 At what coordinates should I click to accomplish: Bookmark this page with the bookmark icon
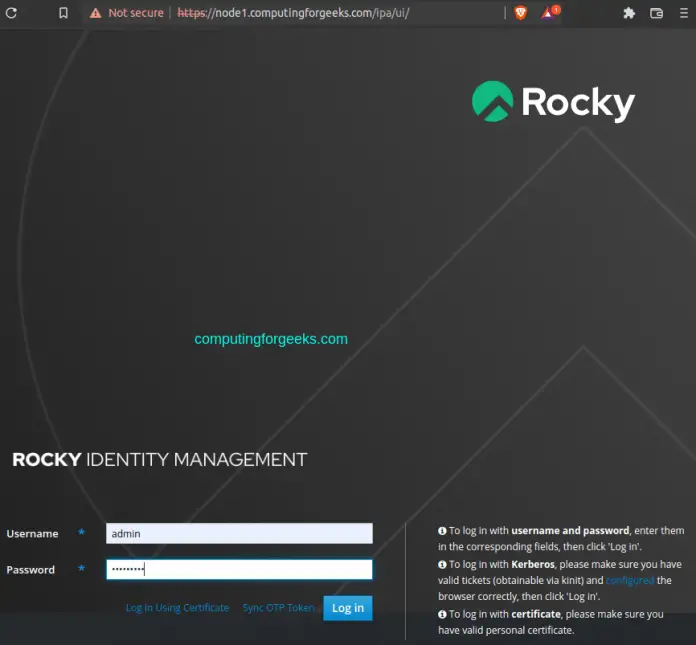pos(63,13)
